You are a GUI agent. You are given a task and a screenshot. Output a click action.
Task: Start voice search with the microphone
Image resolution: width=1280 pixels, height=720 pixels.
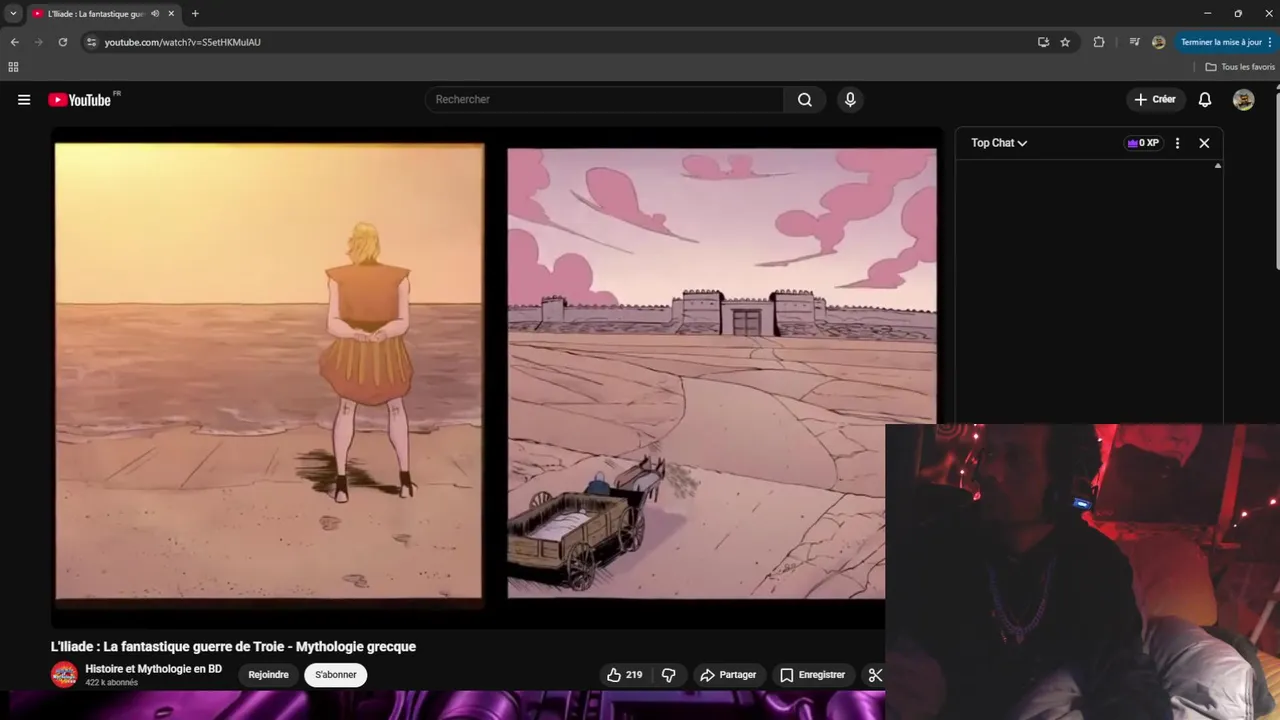coord(850,99)
